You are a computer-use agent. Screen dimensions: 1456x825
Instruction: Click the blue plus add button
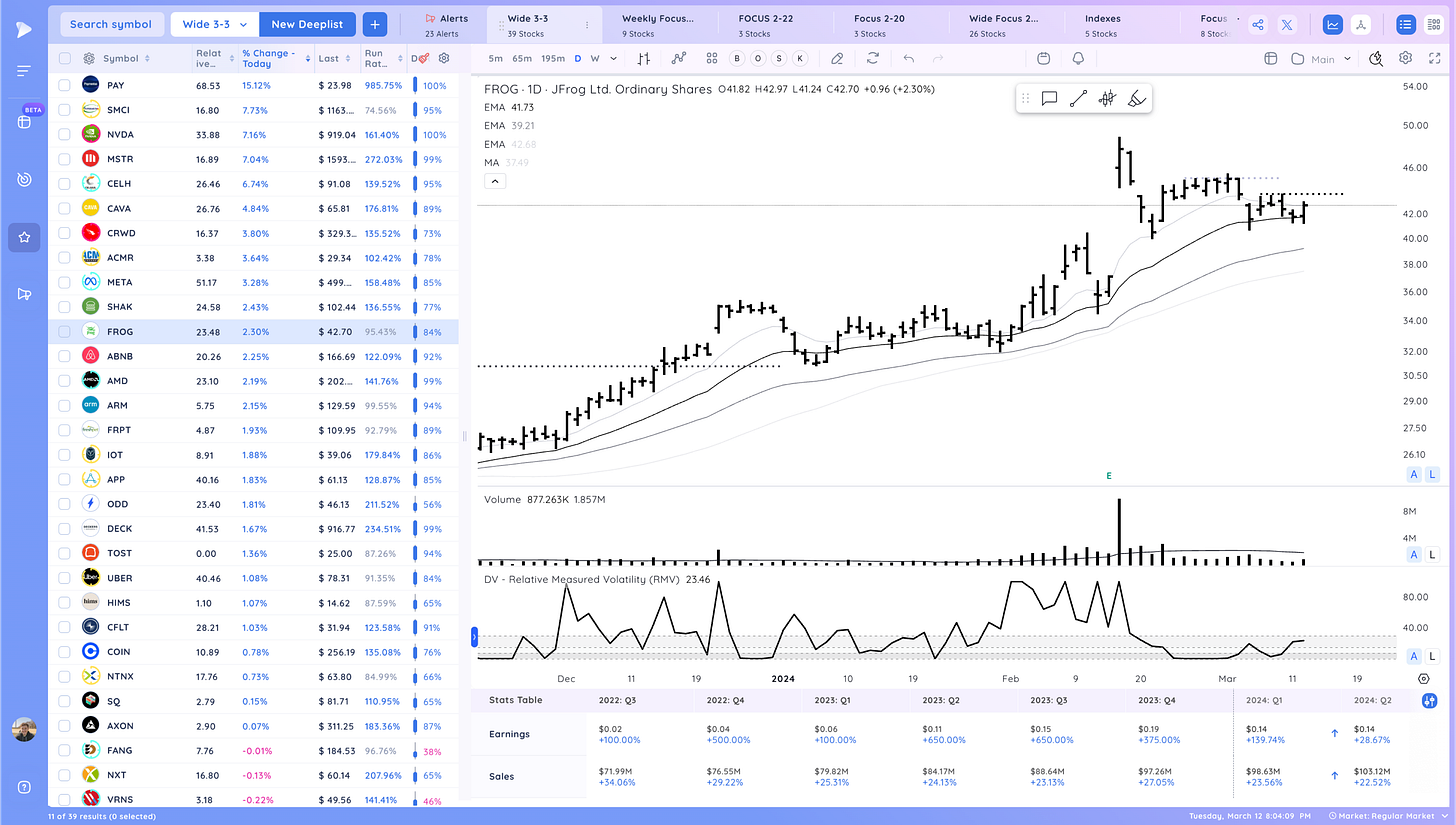click(375, 24)
